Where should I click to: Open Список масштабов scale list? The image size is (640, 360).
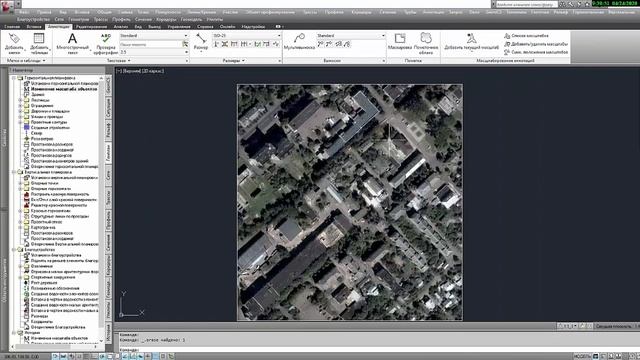[526, 36]
